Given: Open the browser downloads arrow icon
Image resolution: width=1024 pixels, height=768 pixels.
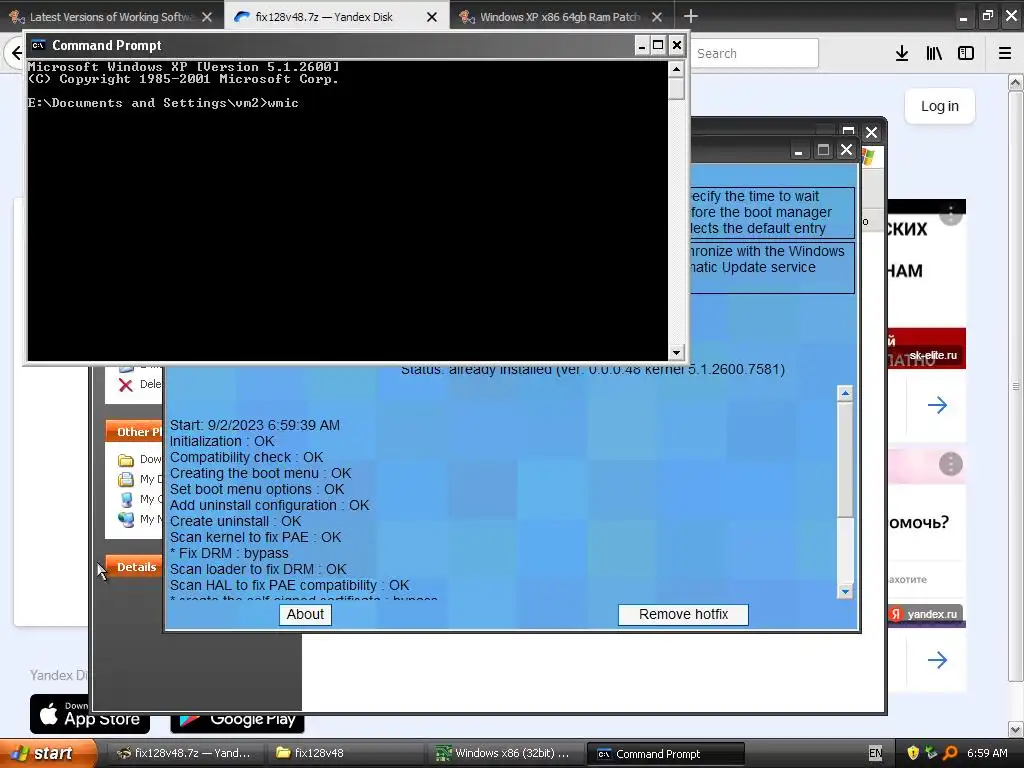Looking at the screenshot, I should (902, 54).
